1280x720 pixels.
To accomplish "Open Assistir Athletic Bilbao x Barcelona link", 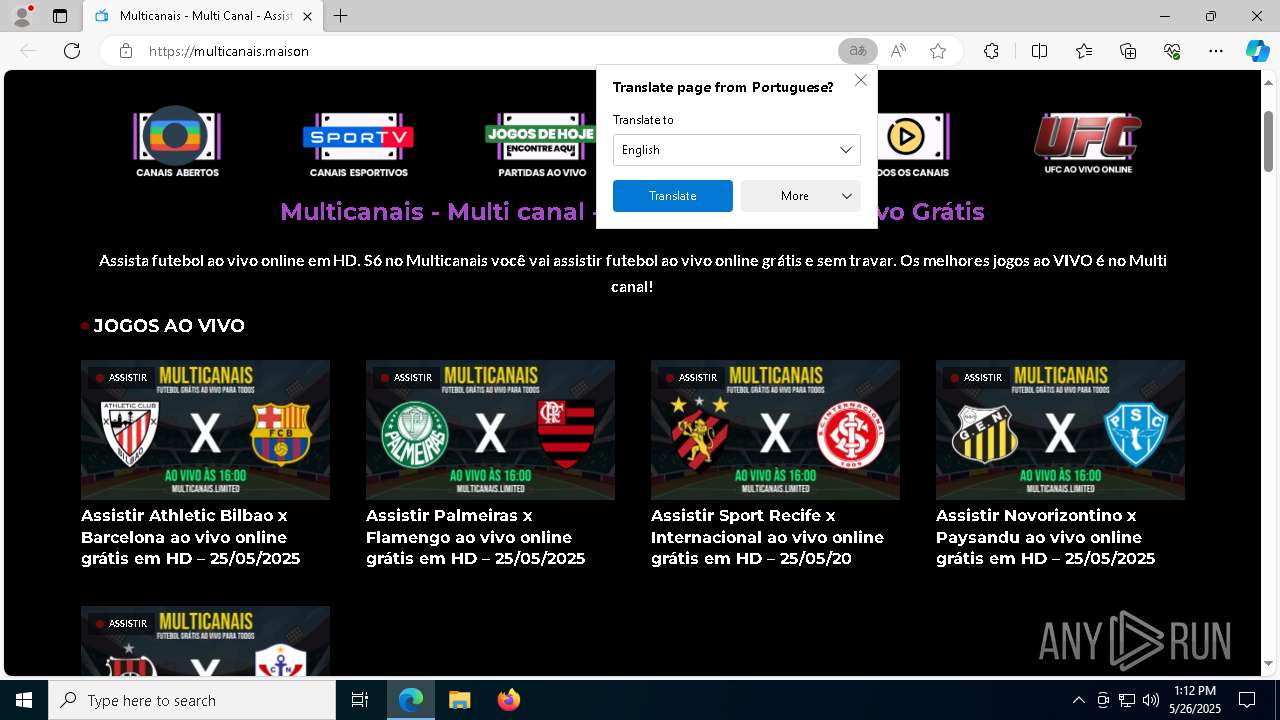I will [x=190, y=537].
